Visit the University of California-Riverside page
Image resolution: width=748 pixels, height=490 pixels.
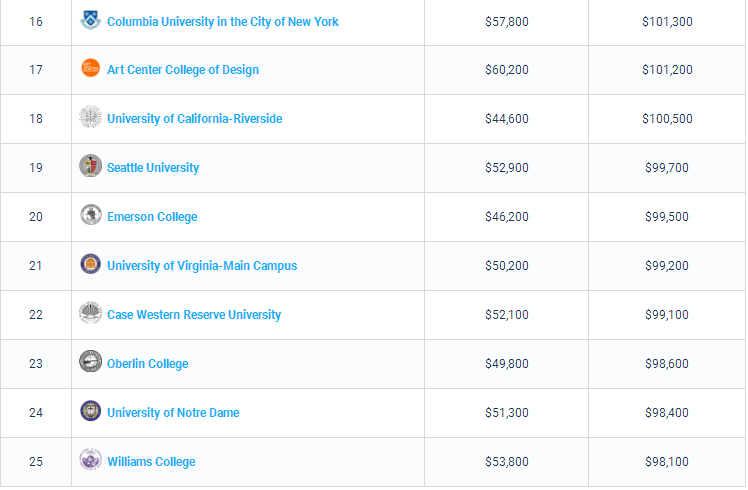[x=194, y=119]
